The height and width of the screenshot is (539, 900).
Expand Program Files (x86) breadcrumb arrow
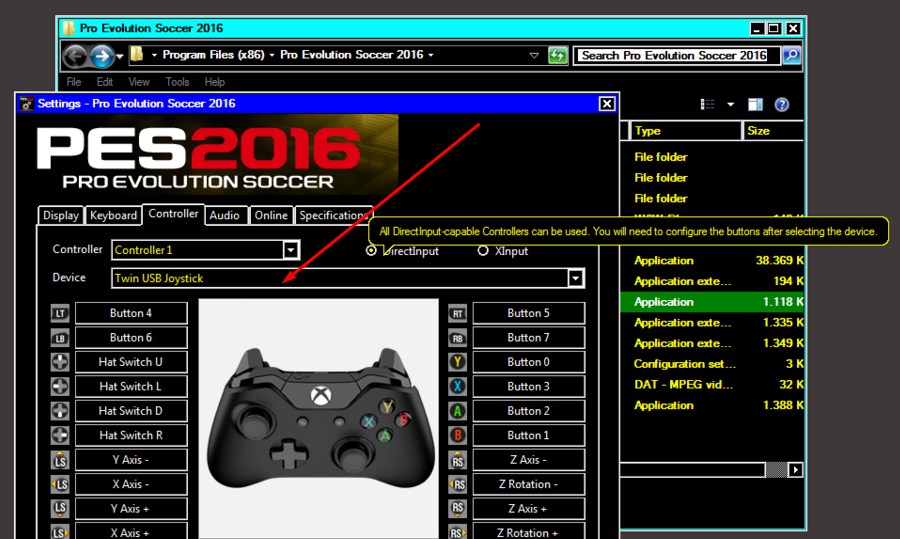point(272,55)
